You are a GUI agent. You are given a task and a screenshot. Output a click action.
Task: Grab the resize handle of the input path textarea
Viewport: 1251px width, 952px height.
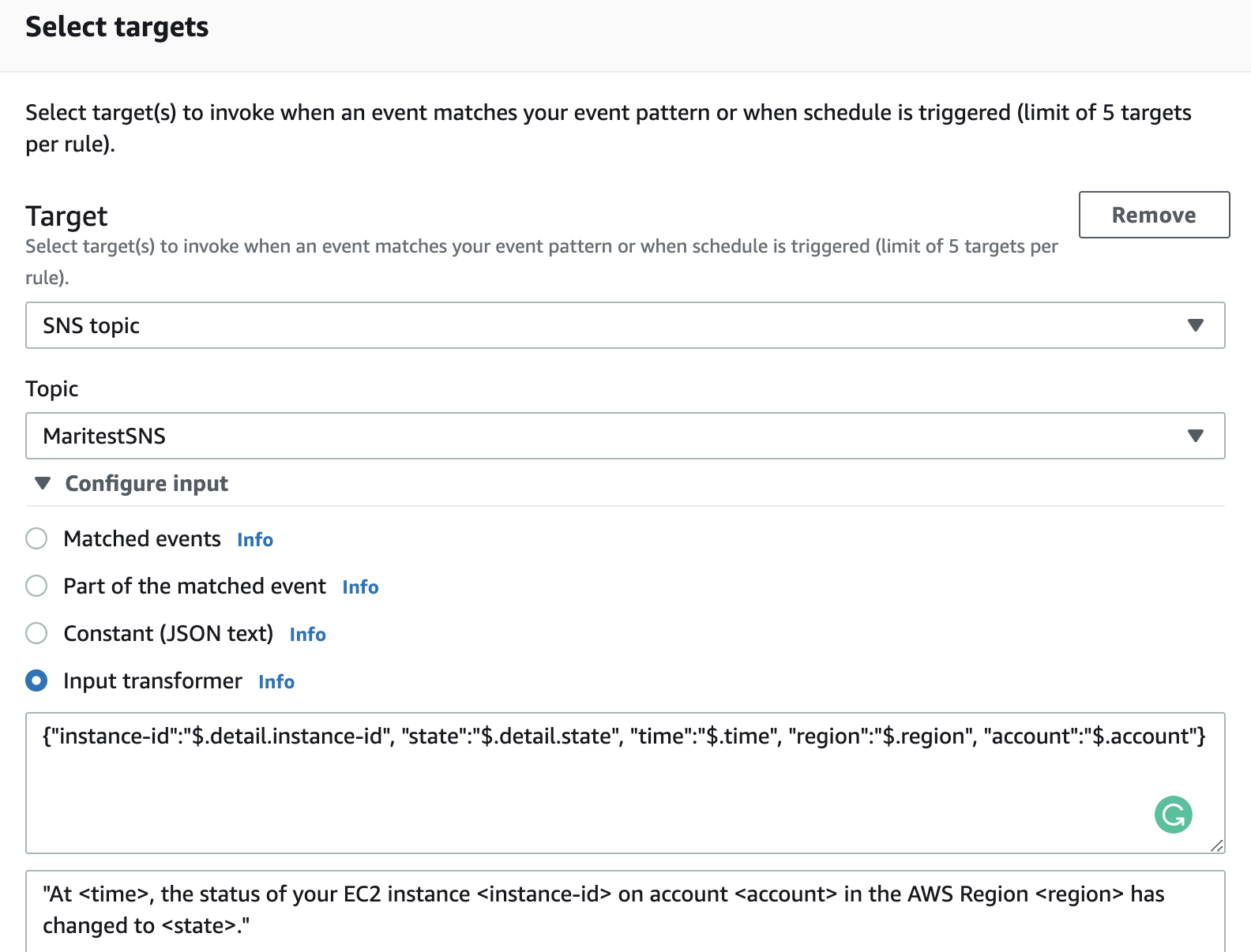point(1216,845)
